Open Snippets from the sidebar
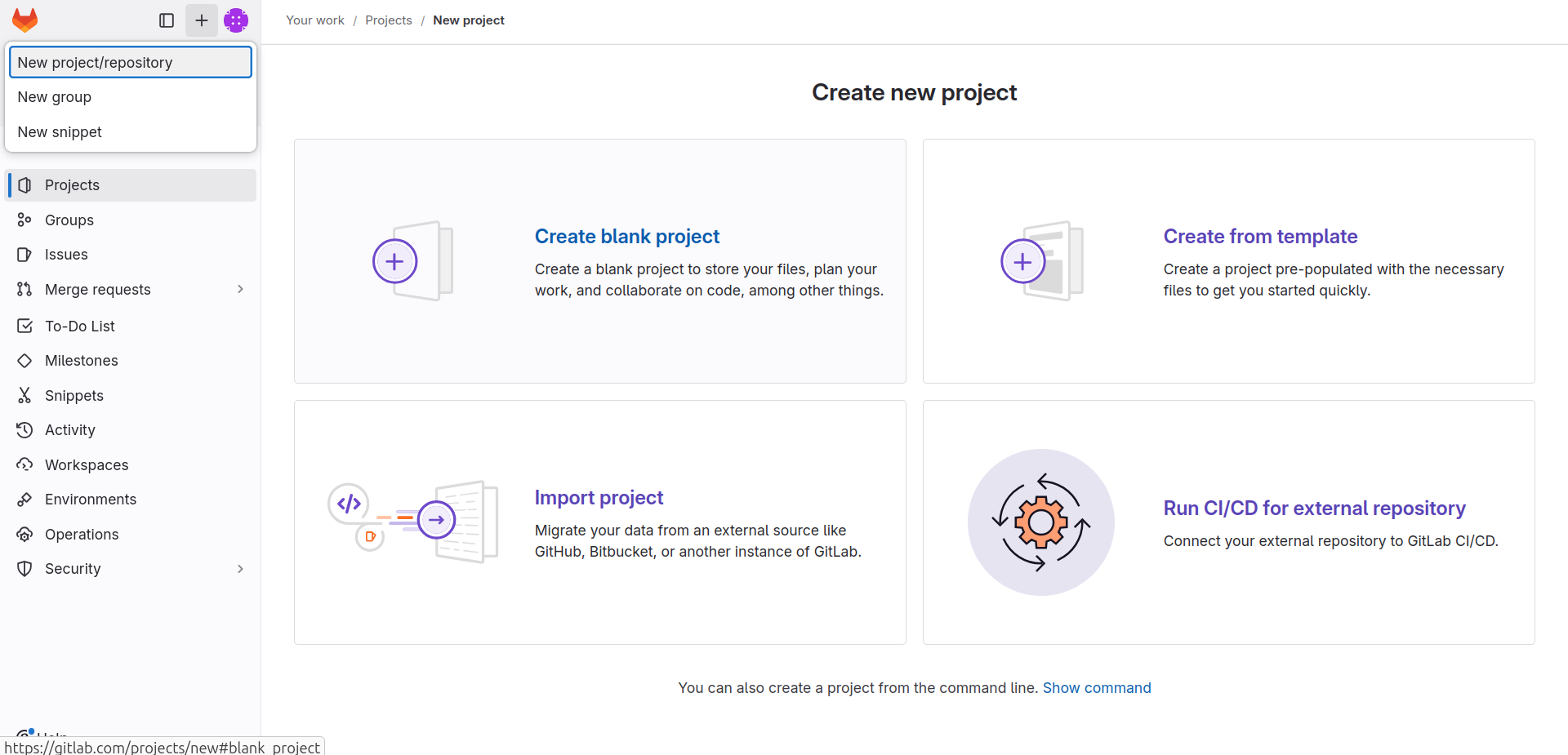 (x=72, y=395)
